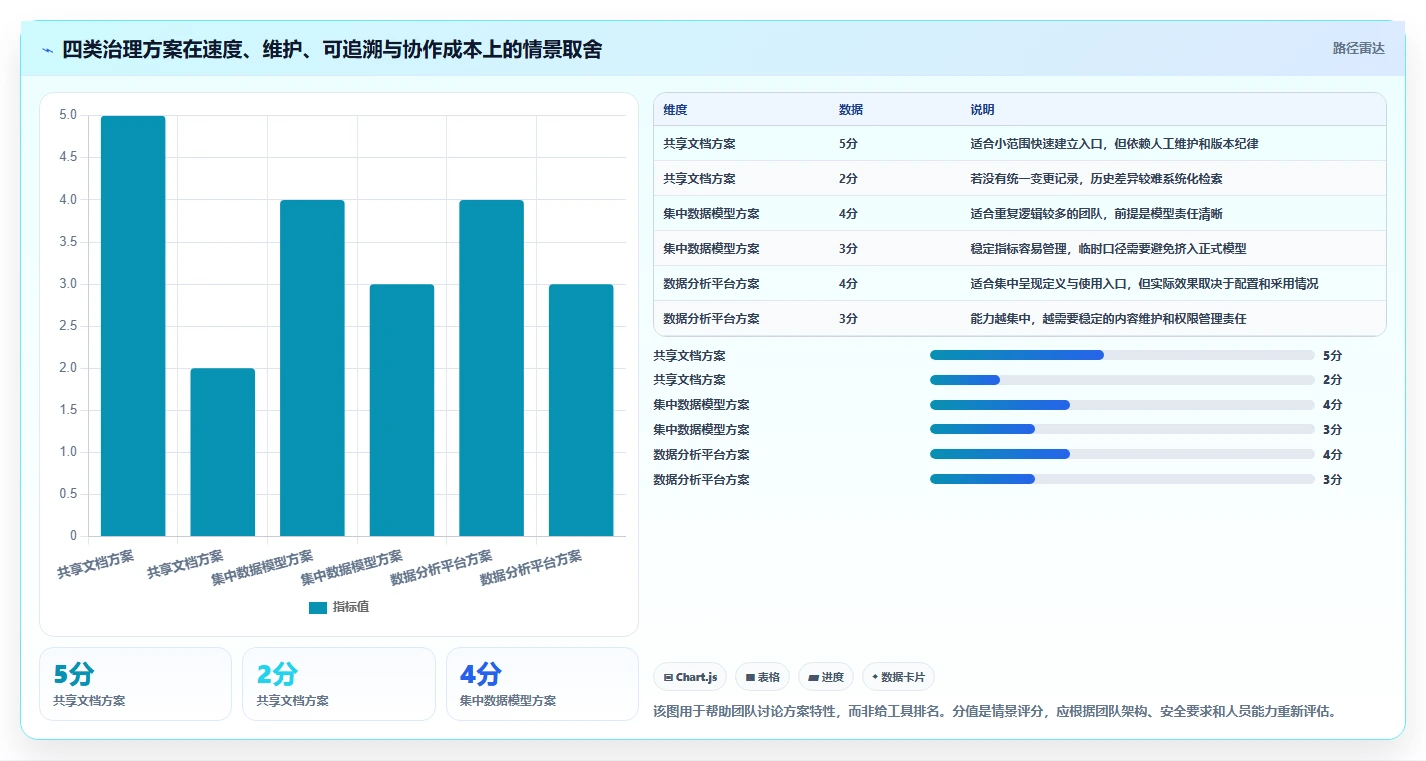
Task: Click the 数据分析平台方案 progress bar showing 3分
Action: (x=1122, y=479)
